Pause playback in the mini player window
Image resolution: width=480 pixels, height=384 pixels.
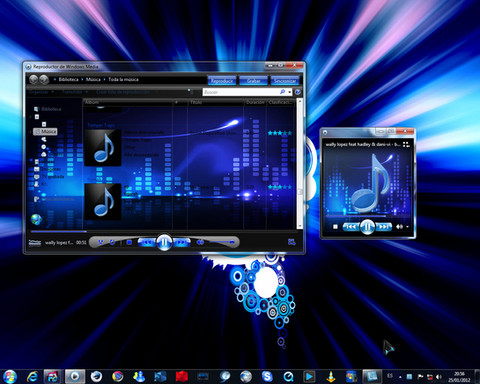tap(367, 227)
